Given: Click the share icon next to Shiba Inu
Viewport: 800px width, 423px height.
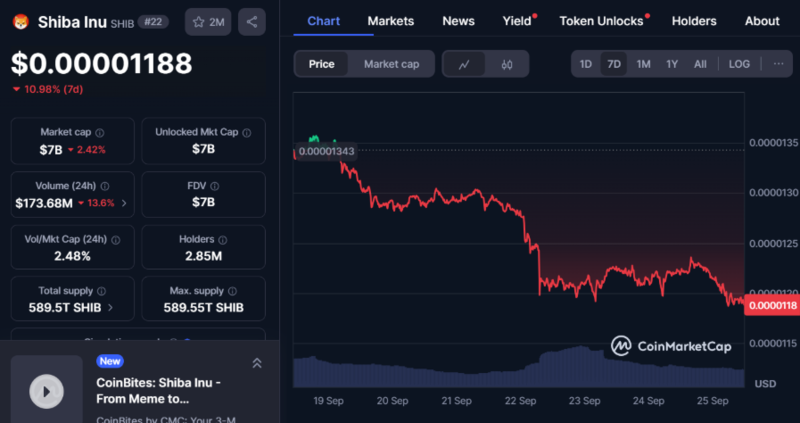Looking at the screenshot, I should pos(251,21).
